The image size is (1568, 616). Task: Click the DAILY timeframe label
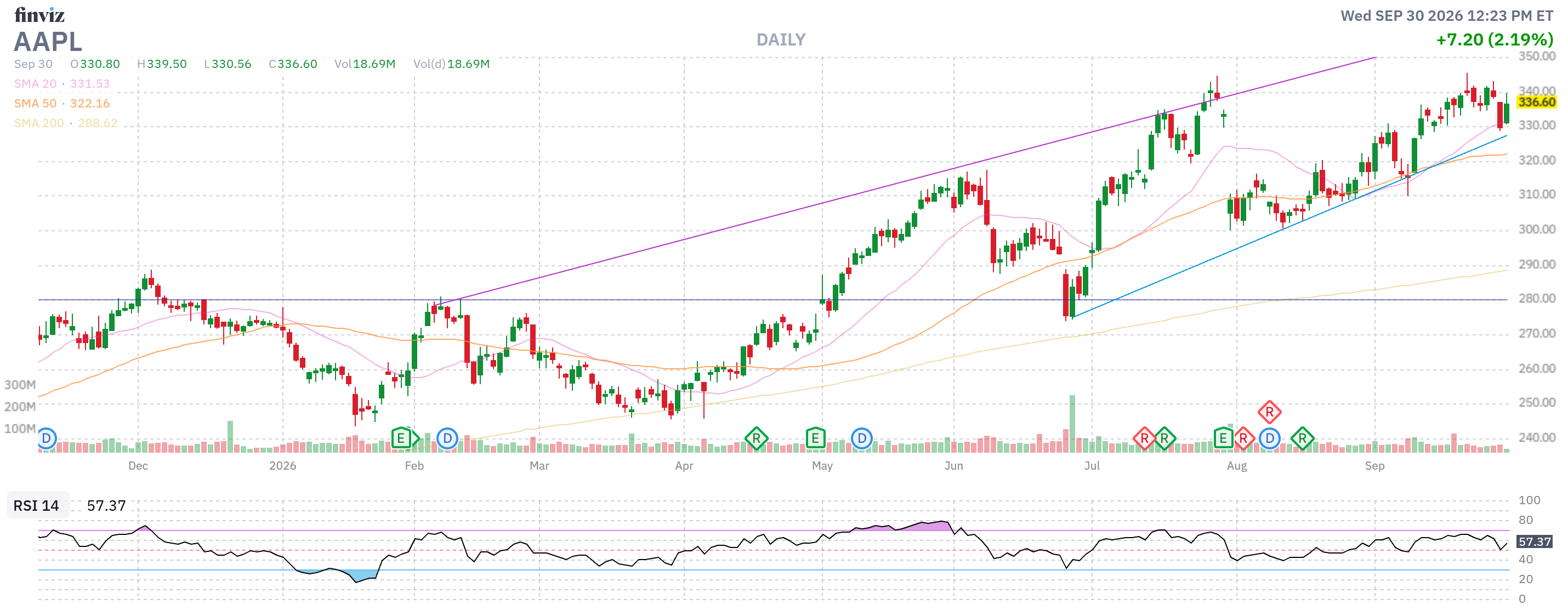coord(781,39)
